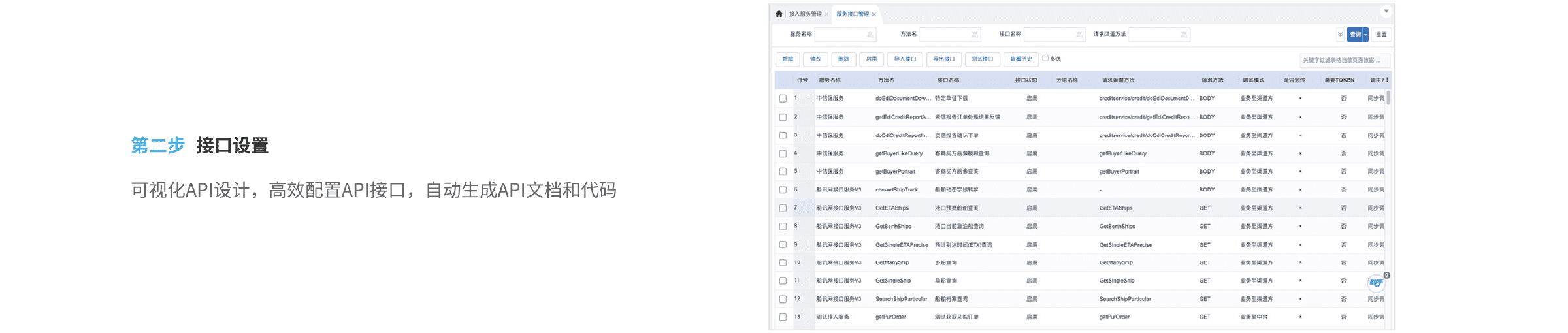The image size is (1568, 333).
Task: Check the row 1 checkbox for doEdiDocumentDownload
Action: [783, 99]
